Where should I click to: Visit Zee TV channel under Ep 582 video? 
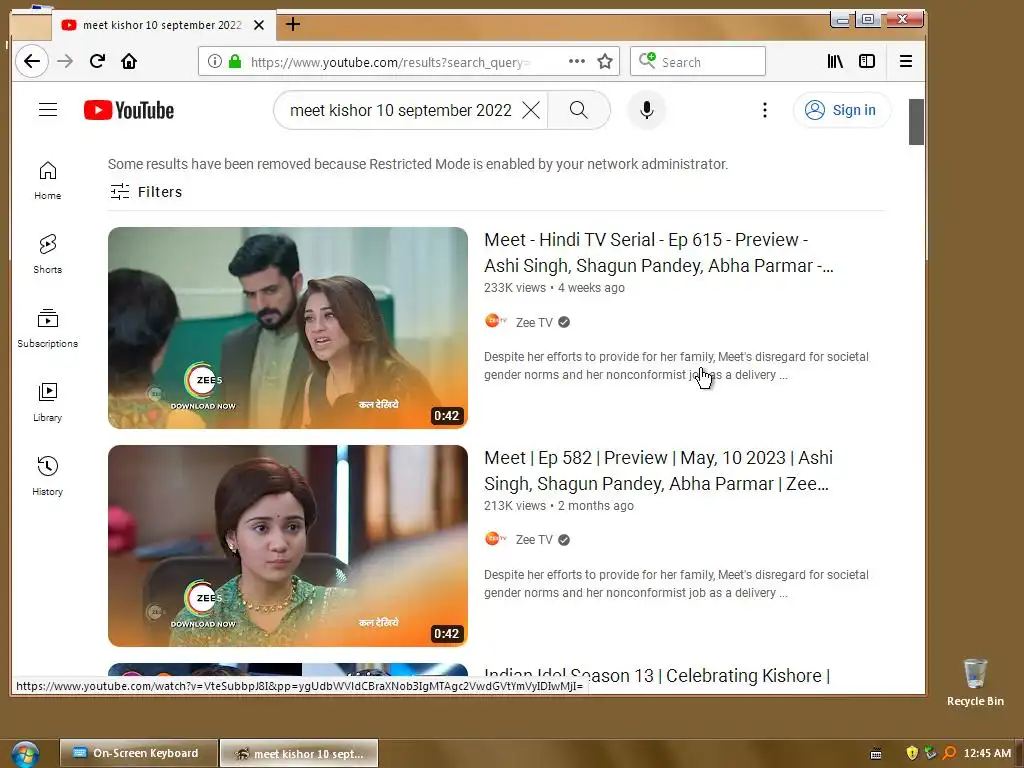534,540
